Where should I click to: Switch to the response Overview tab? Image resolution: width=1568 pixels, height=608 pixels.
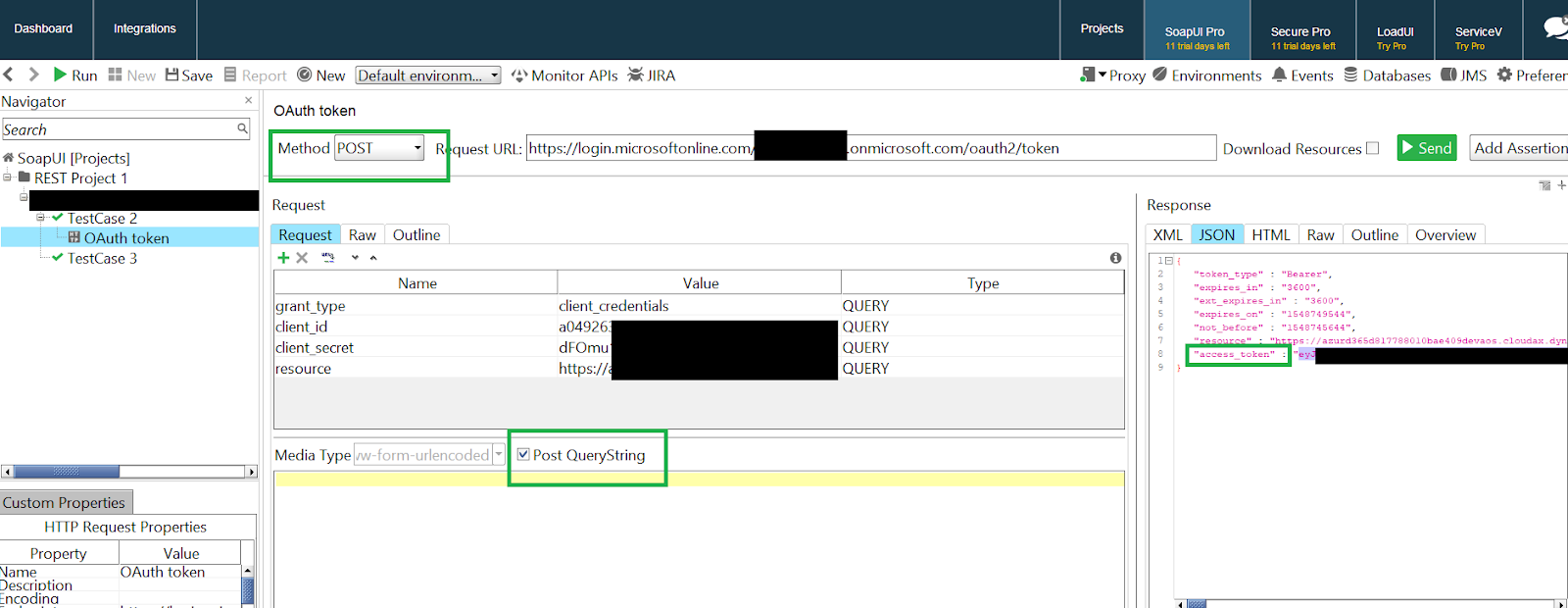point(1445,234)
